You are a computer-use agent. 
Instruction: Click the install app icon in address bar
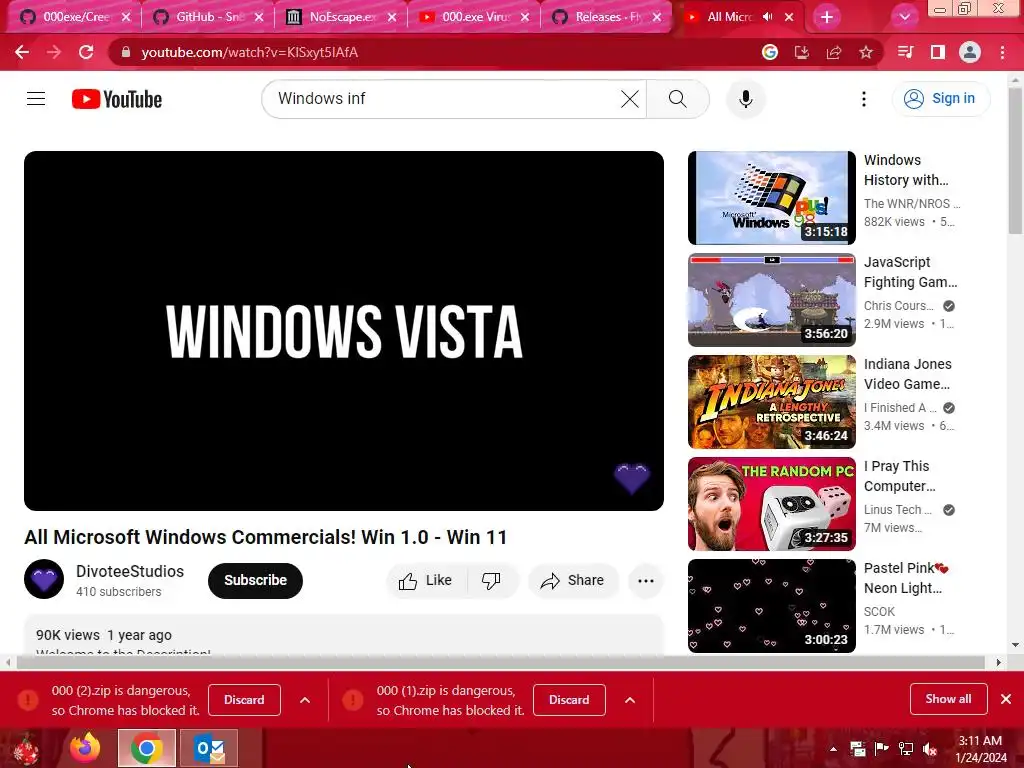[x=802, y=52]
